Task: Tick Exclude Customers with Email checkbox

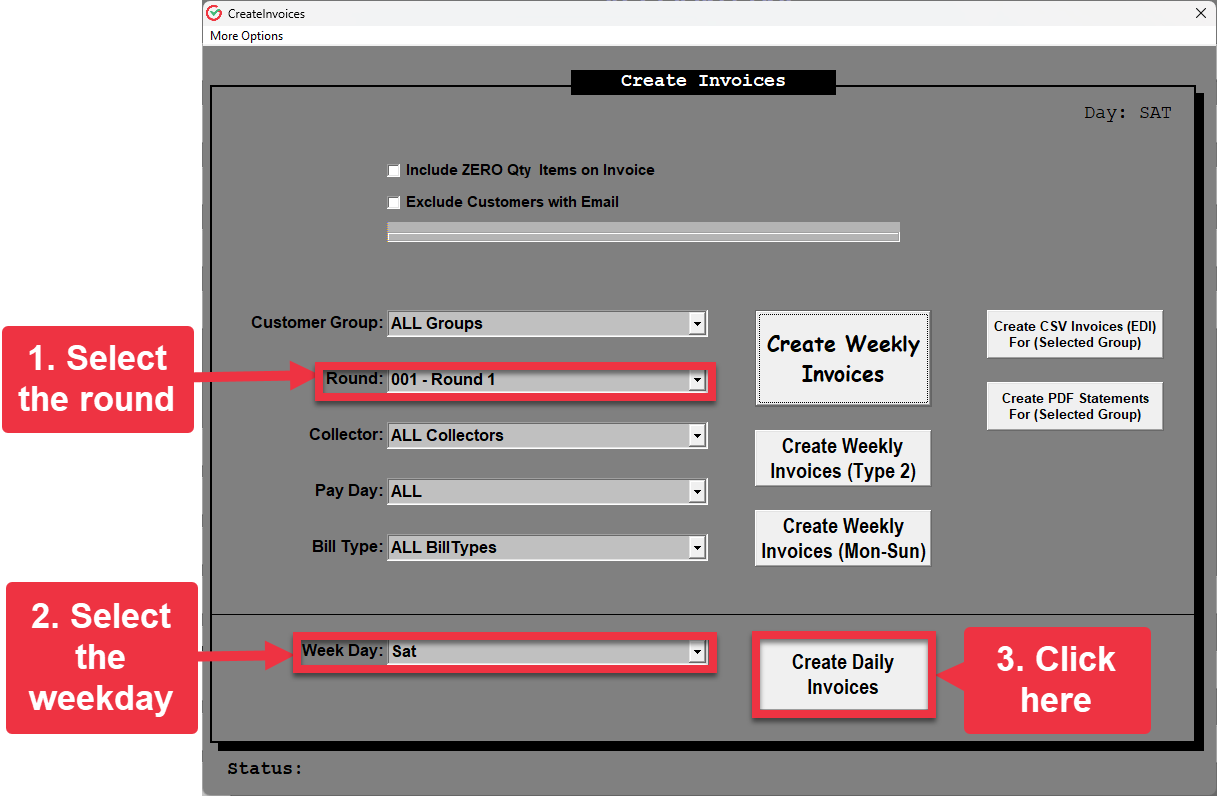Action: point(394,203)
